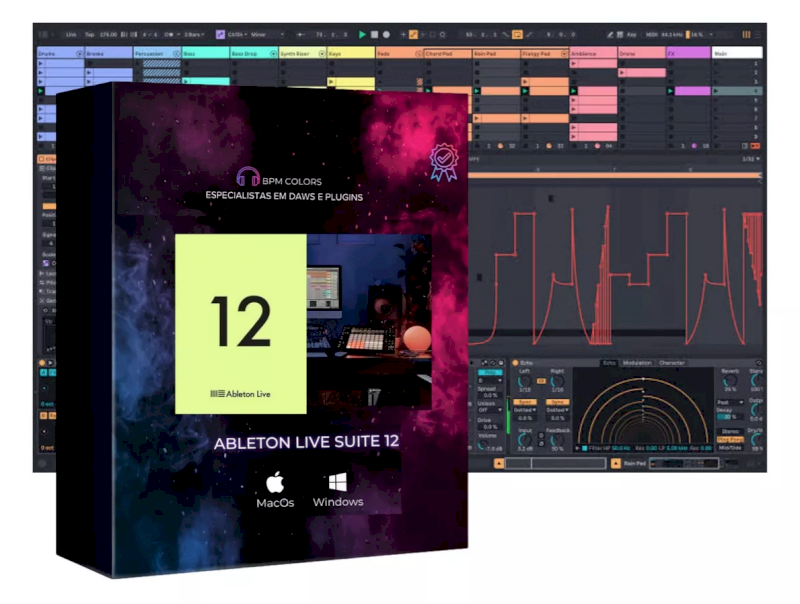Toggle the Echo device activator
Image resolution: width=800 pixels, height=604 pixels.
pos(515,363)
